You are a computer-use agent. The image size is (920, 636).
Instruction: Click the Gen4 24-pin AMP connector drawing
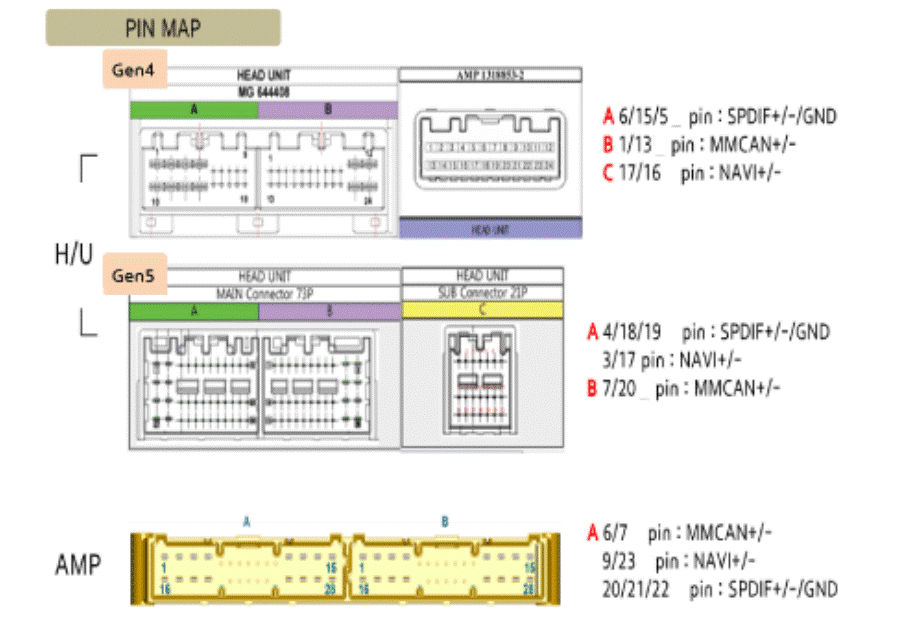click(x=491, y=150)
